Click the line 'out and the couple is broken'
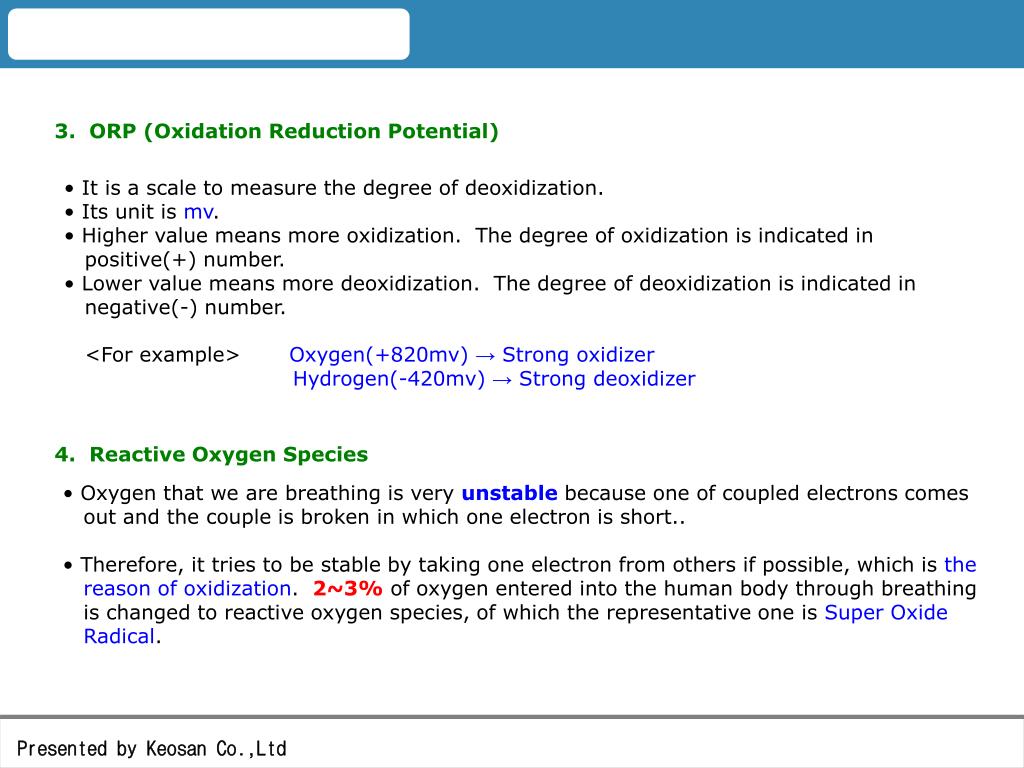The image size is (1024, 768). point(385,517)
